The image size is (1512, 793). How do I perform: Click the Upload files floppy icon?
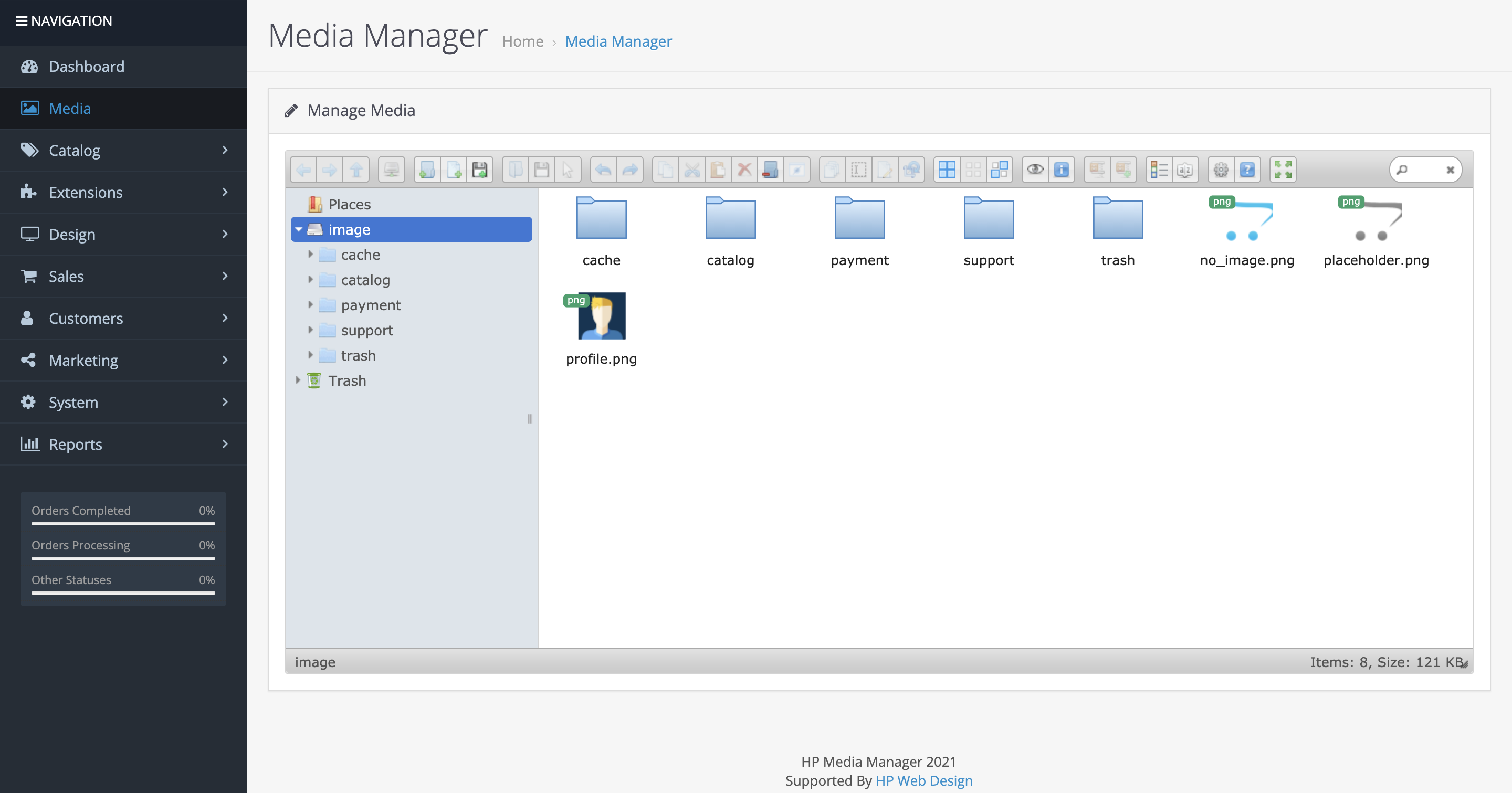click(x=479, y=170)
